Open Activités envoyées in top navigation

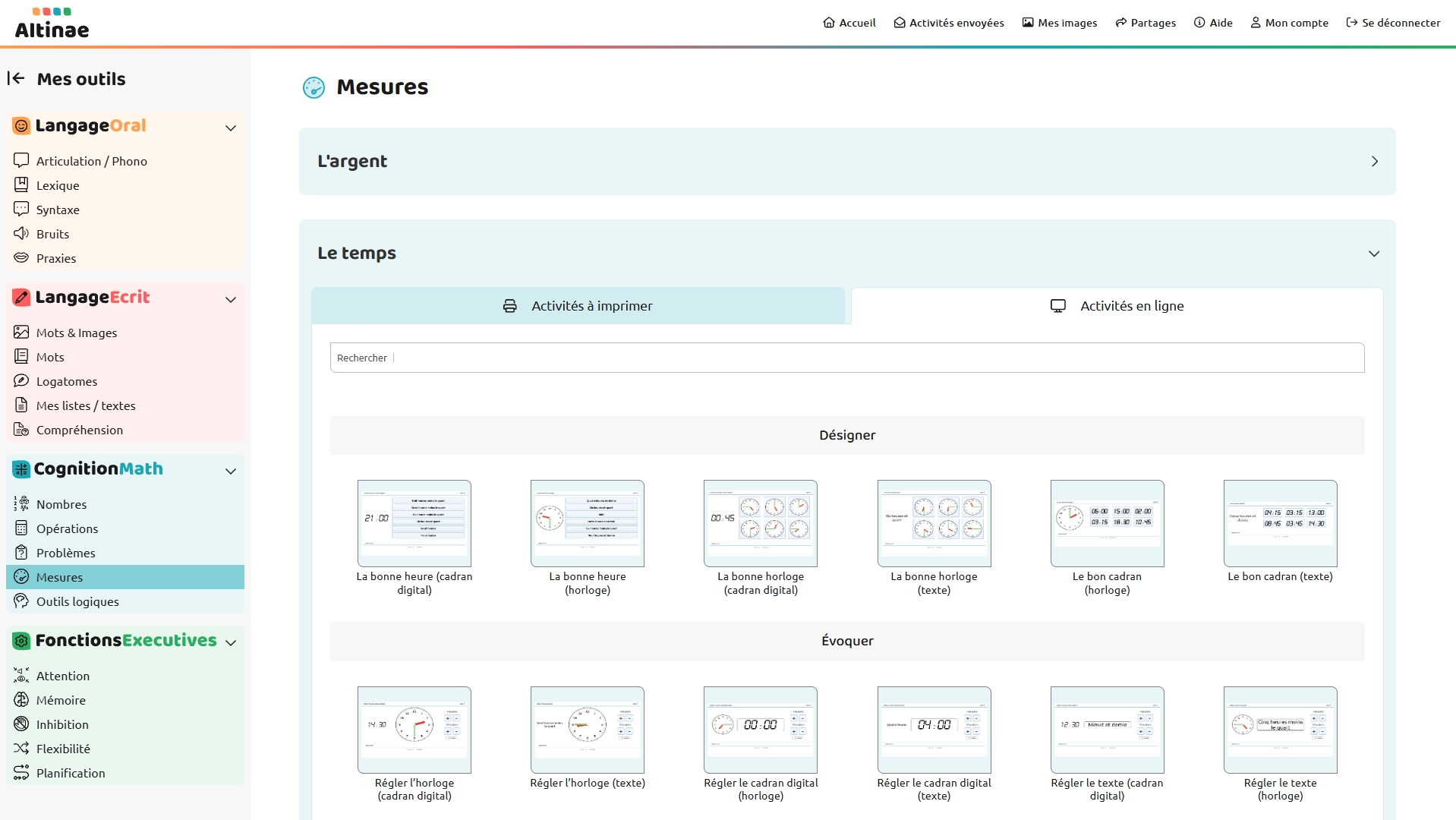click(948, 23)
